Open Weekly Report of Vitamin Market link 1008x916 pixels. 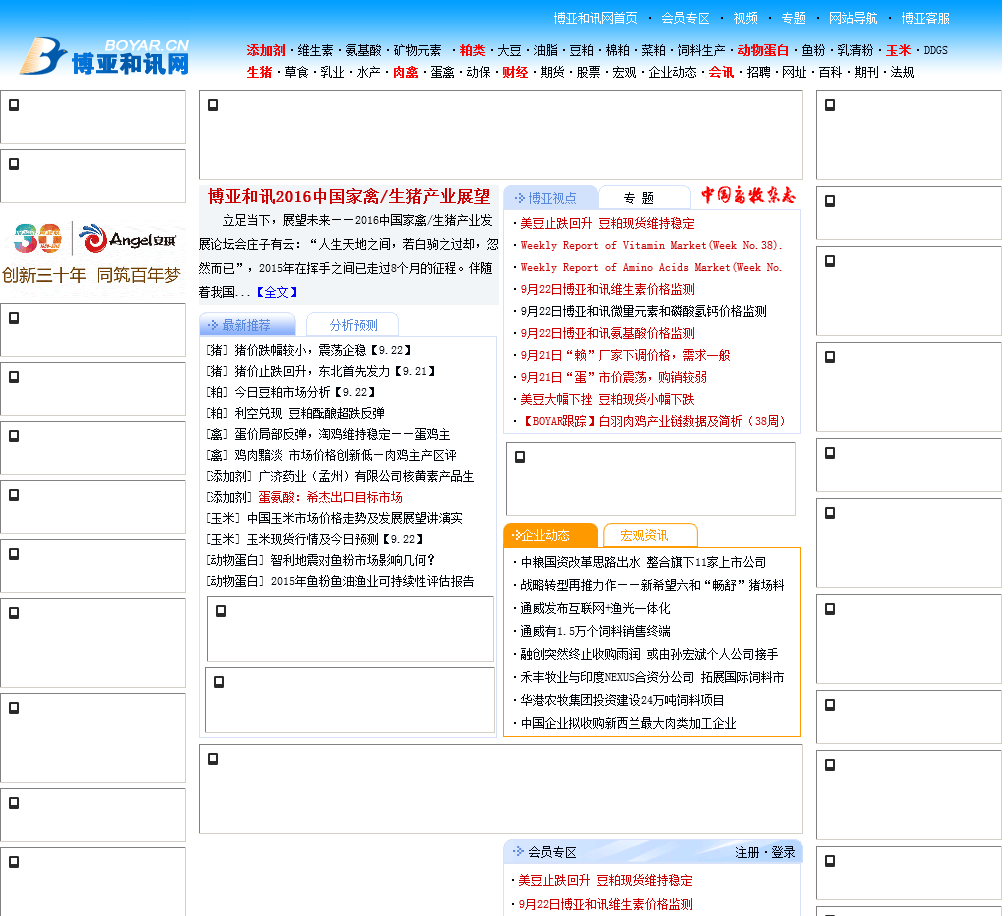click(651, 245)
